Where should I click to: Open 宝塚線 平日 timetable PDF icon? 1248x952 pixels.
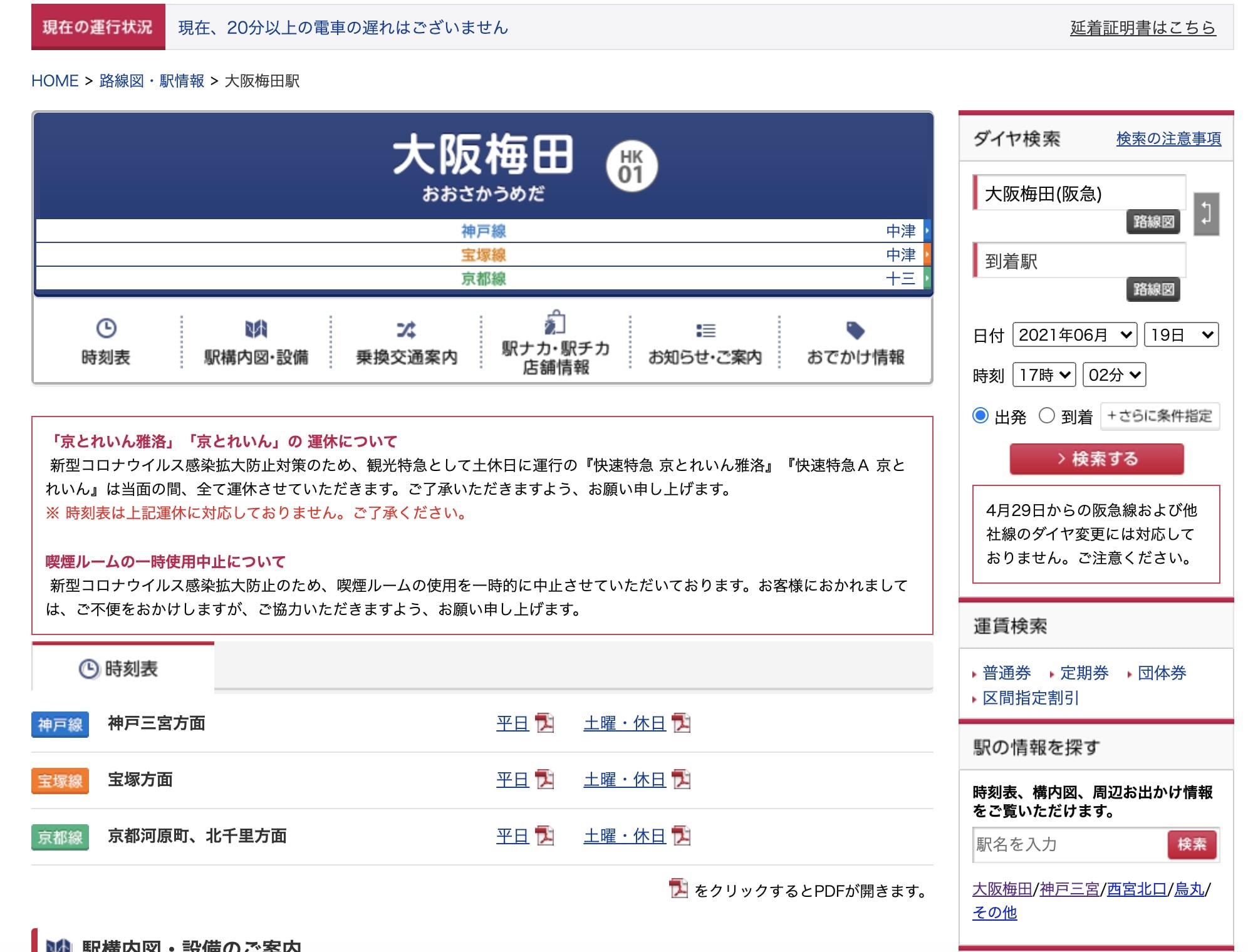(x=544, y=779)
